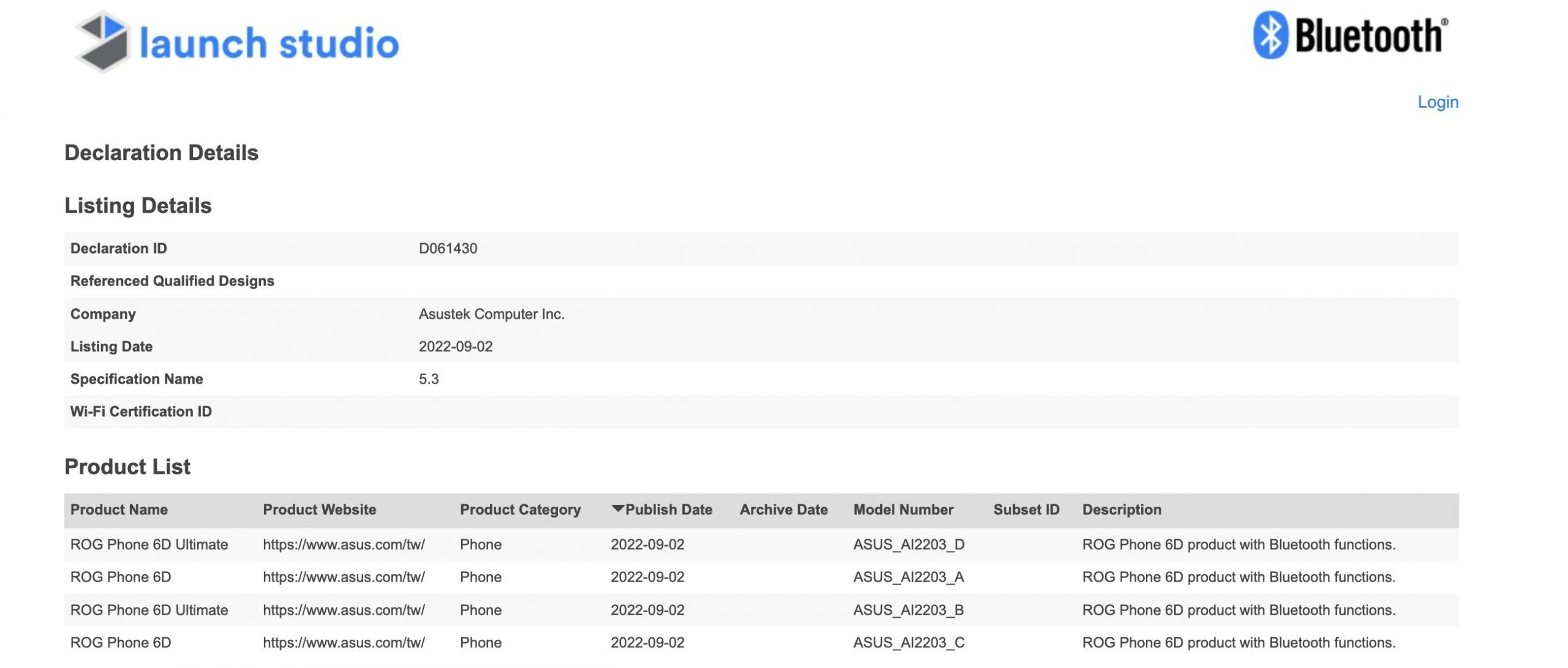Image resolution: width=1568 pixels, height=668 pixels.
Task: Select company name Asustek Computer Inc.
Action: click(x=491, y=314)
